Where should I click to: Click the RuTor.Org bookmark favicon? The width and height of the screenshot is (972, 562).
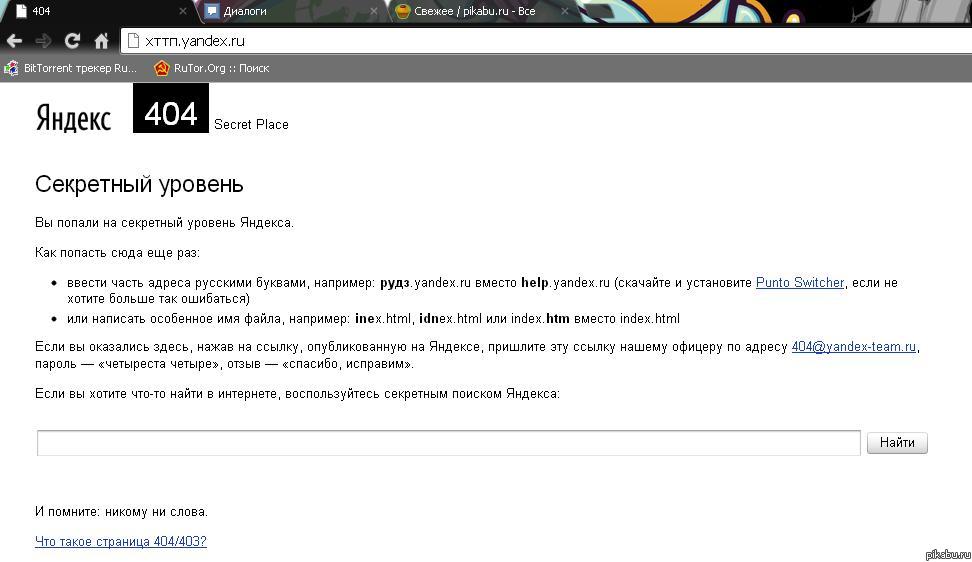tap(161, 68)
